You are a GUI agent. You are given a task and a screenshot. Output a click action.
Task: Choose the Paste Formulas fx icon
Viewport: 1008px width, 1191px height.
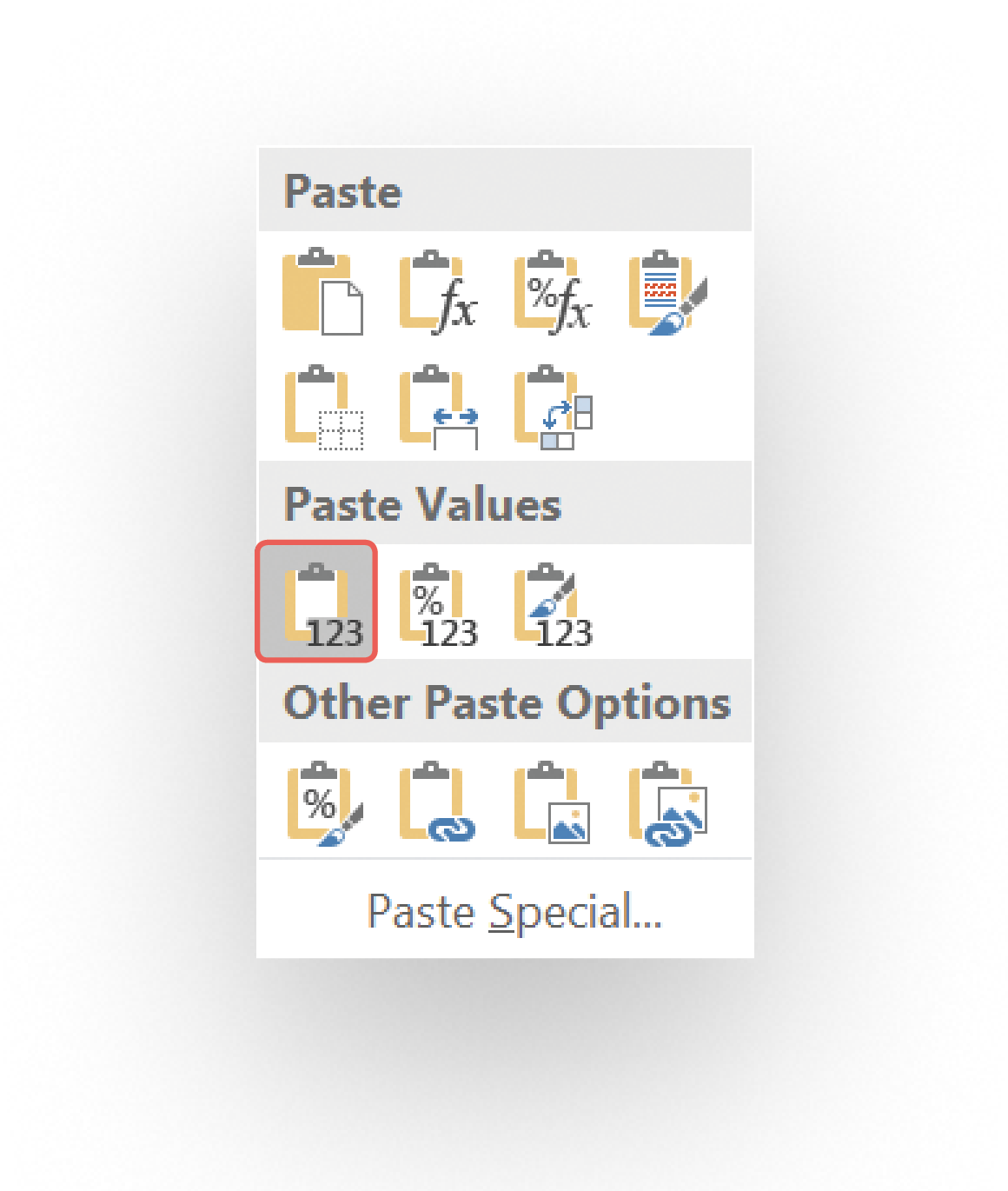(x=438, y=291)
